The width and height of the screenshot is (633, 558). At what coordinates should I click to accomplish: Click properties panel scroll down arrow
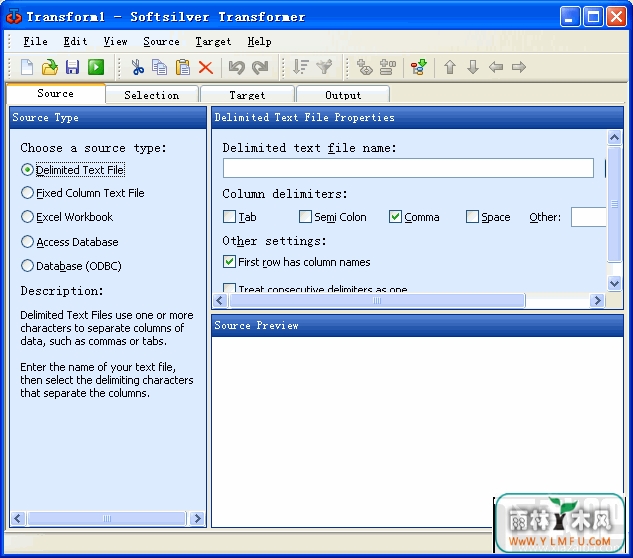(614, 283)
